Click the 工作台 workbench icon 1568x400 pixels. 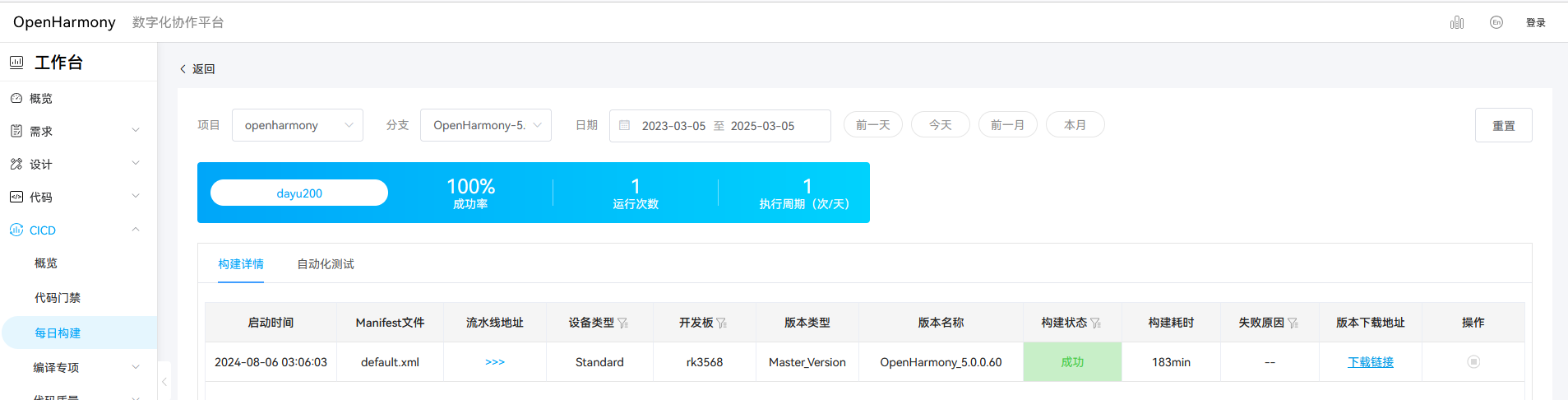tap(16, 62)
